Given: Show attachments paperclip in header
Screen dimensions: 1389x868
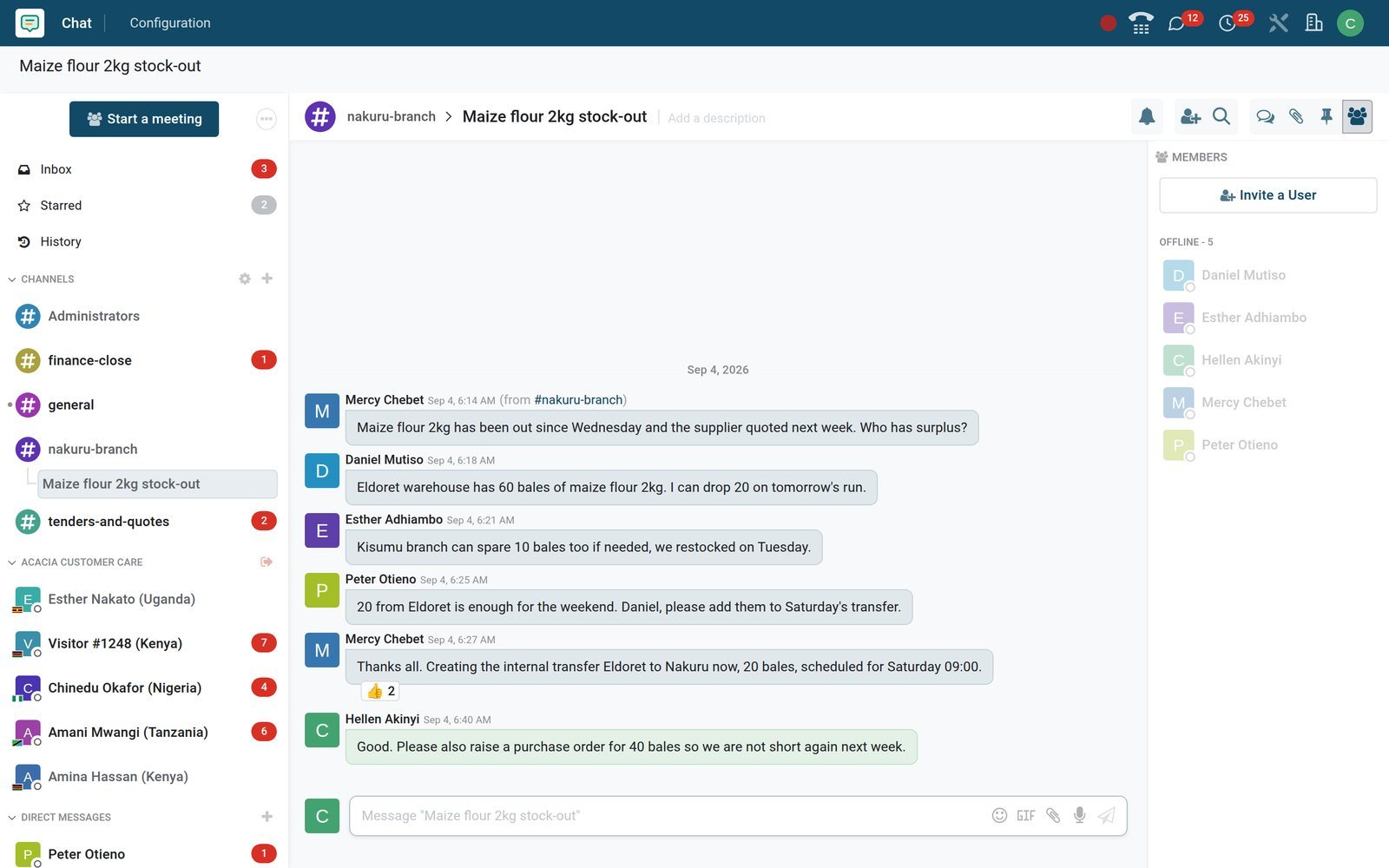Looking at the screenshot, I should [x=1296, y=116].
